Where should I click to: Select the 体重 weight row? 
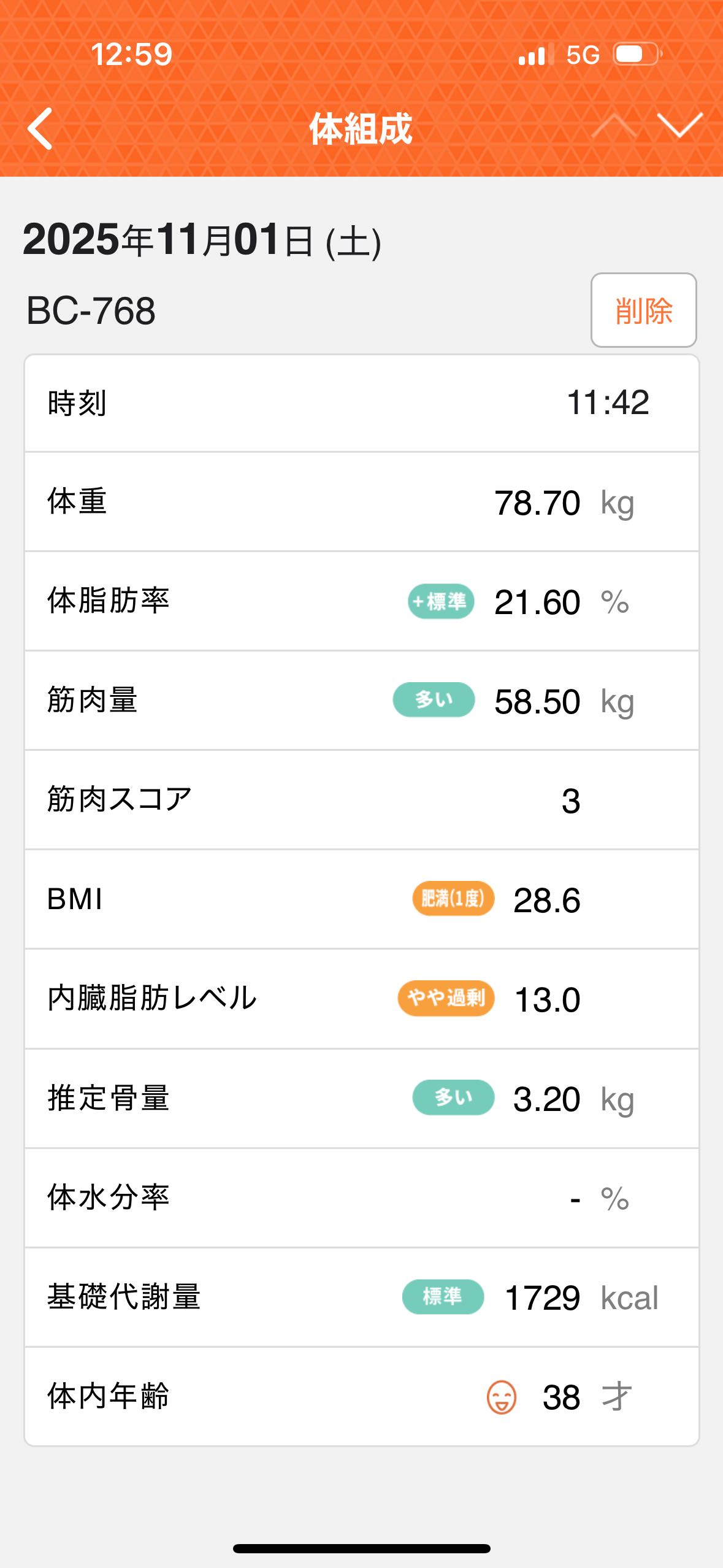pos(361,502)
